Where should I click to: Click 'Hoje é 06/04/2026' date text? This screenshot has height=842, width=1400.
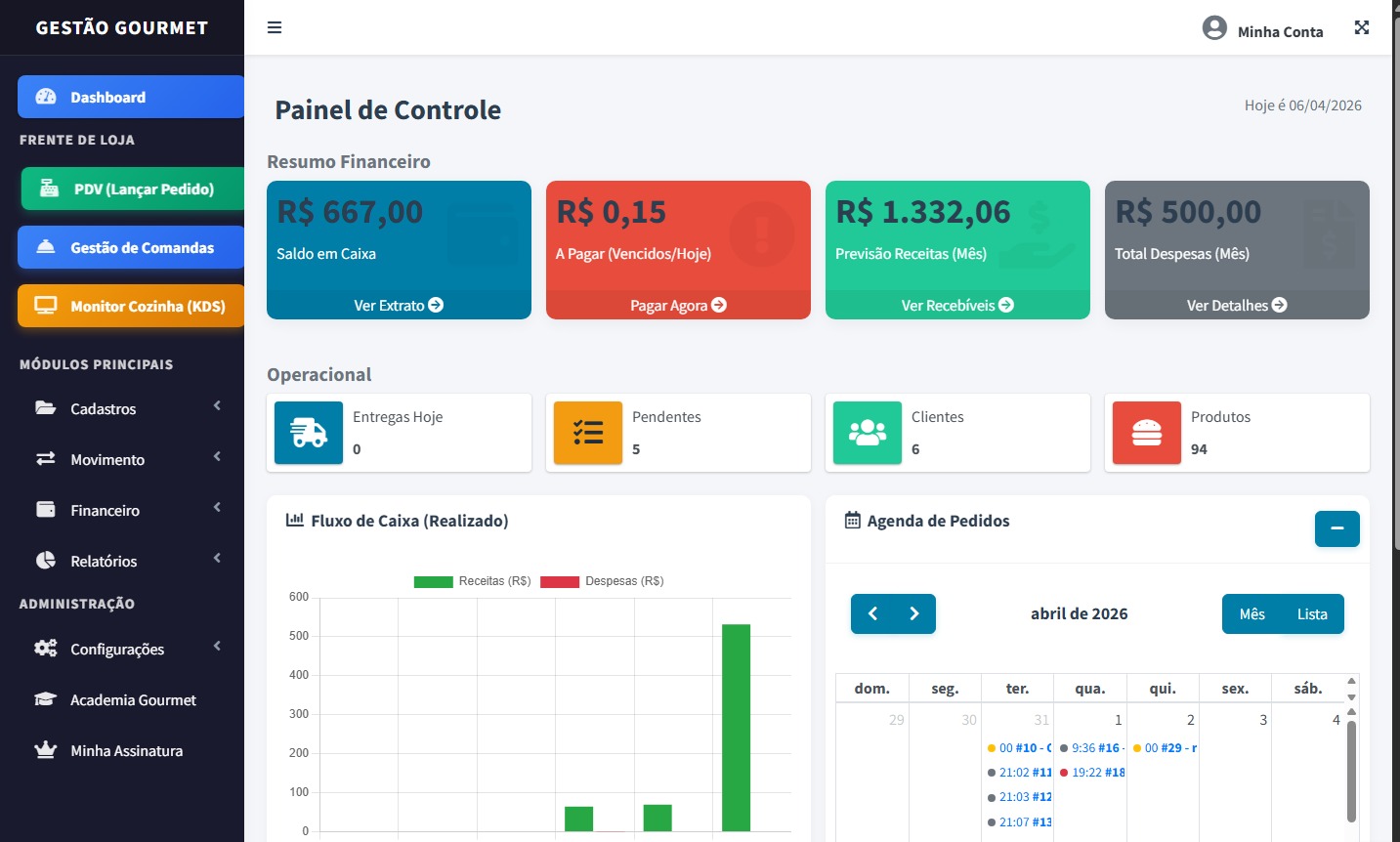(1302, 105)
